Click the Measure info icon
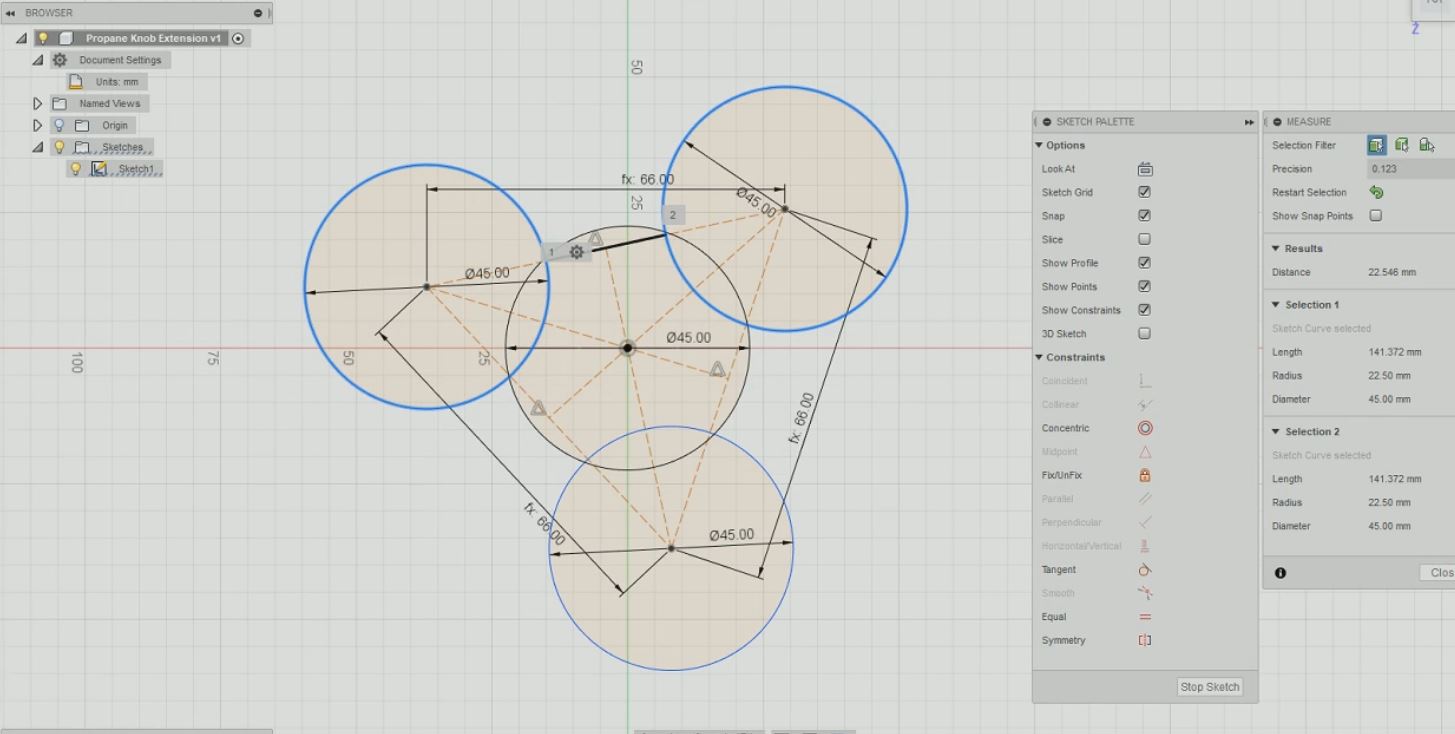The height and width of the screenshot is (734, 1455). tap(1281, 573)
